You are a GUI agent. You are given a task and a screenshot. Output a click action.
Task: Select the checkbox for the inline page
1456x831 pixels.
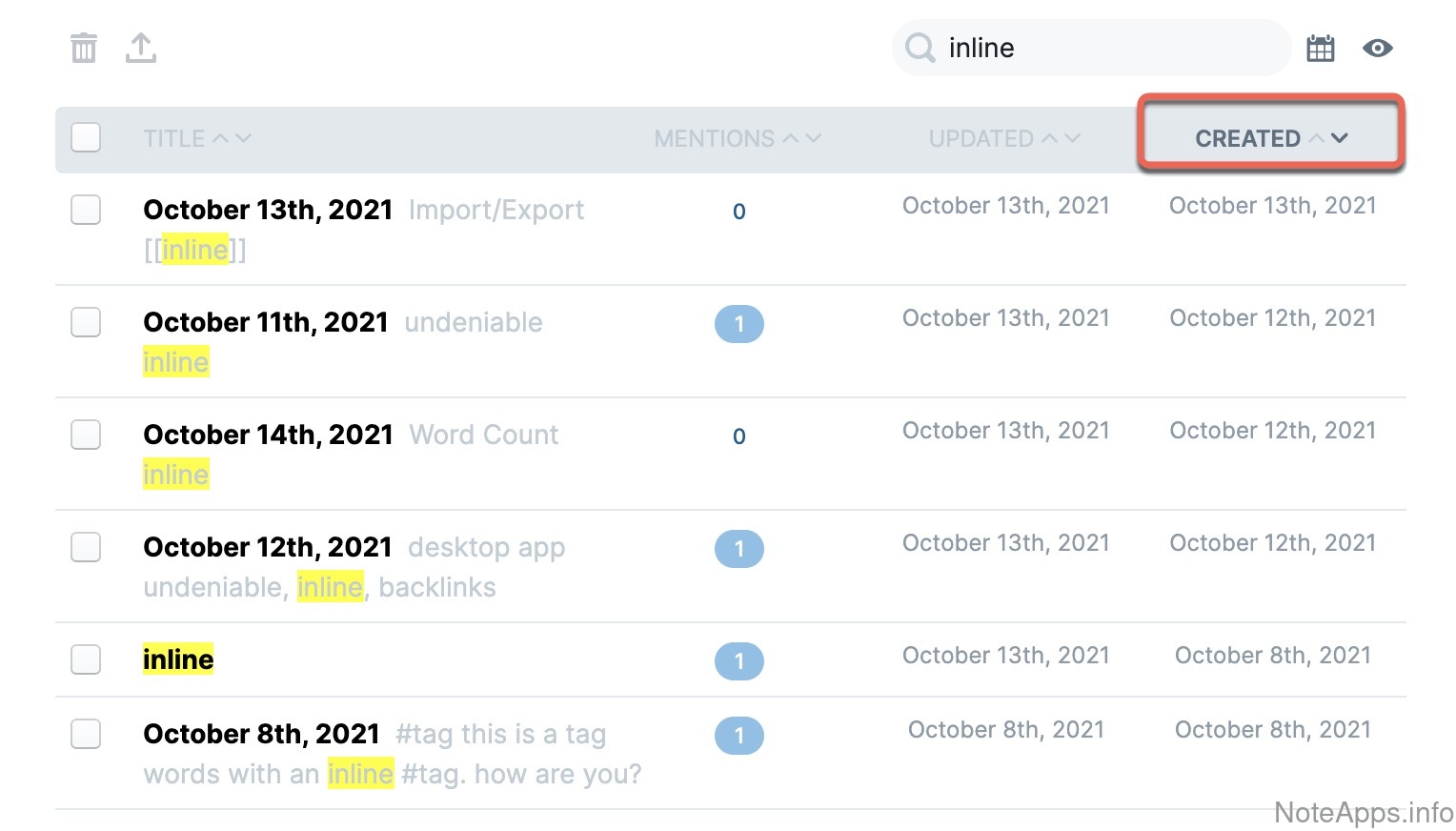(x=86, y=659)
